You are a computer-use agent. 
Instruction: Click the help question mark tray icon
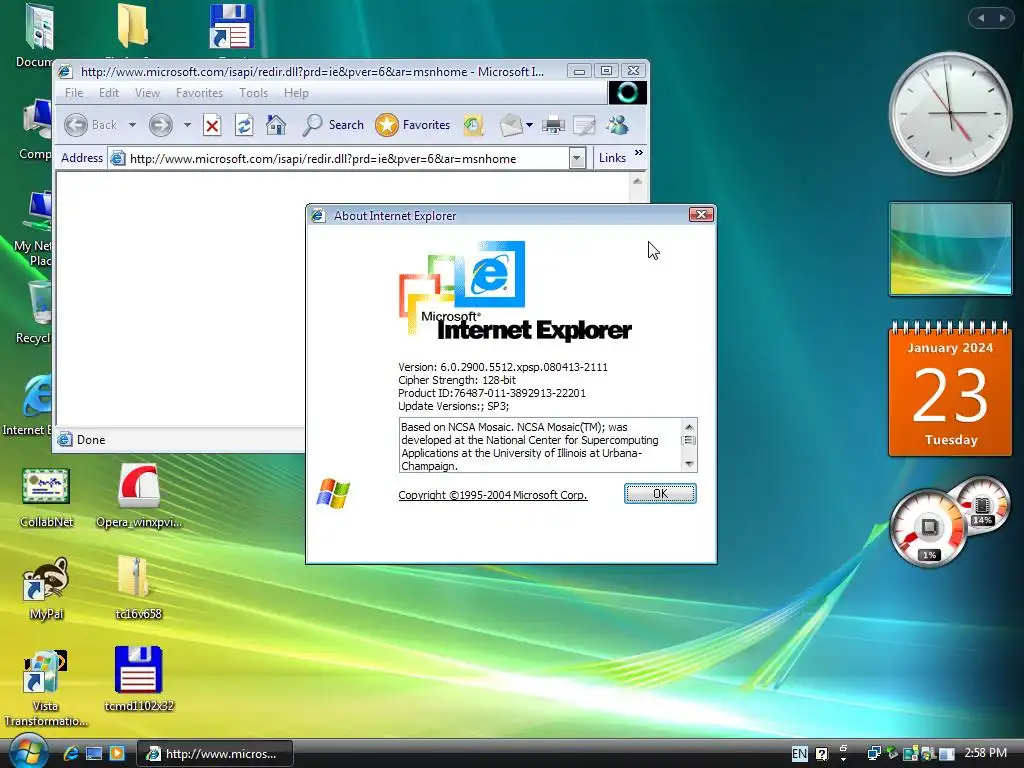[822, 754]
